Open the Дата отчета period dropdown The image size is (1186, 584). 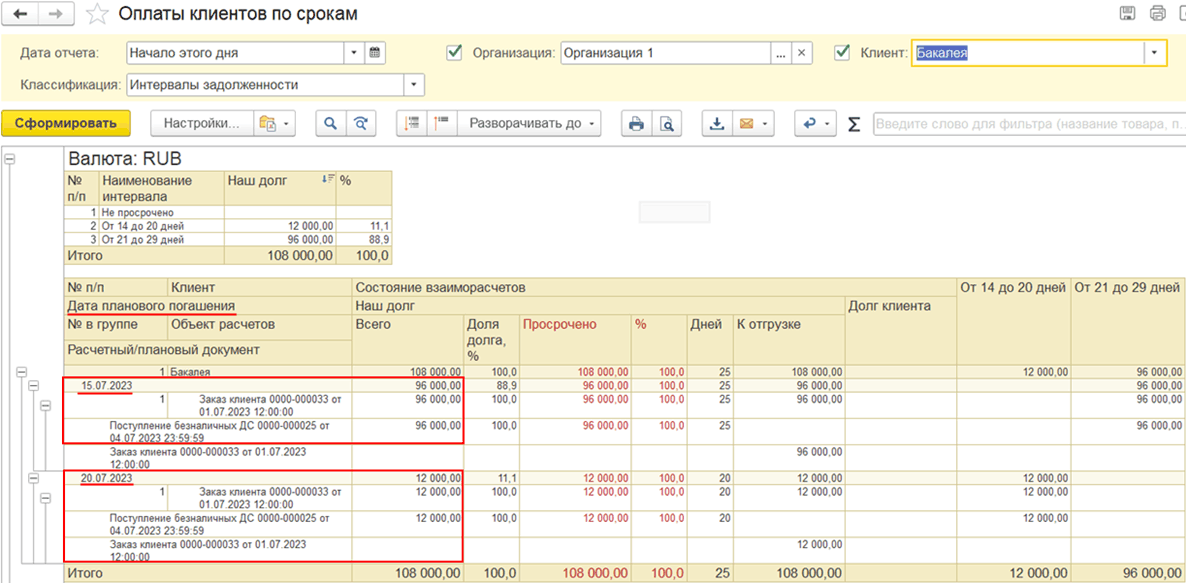354,53
